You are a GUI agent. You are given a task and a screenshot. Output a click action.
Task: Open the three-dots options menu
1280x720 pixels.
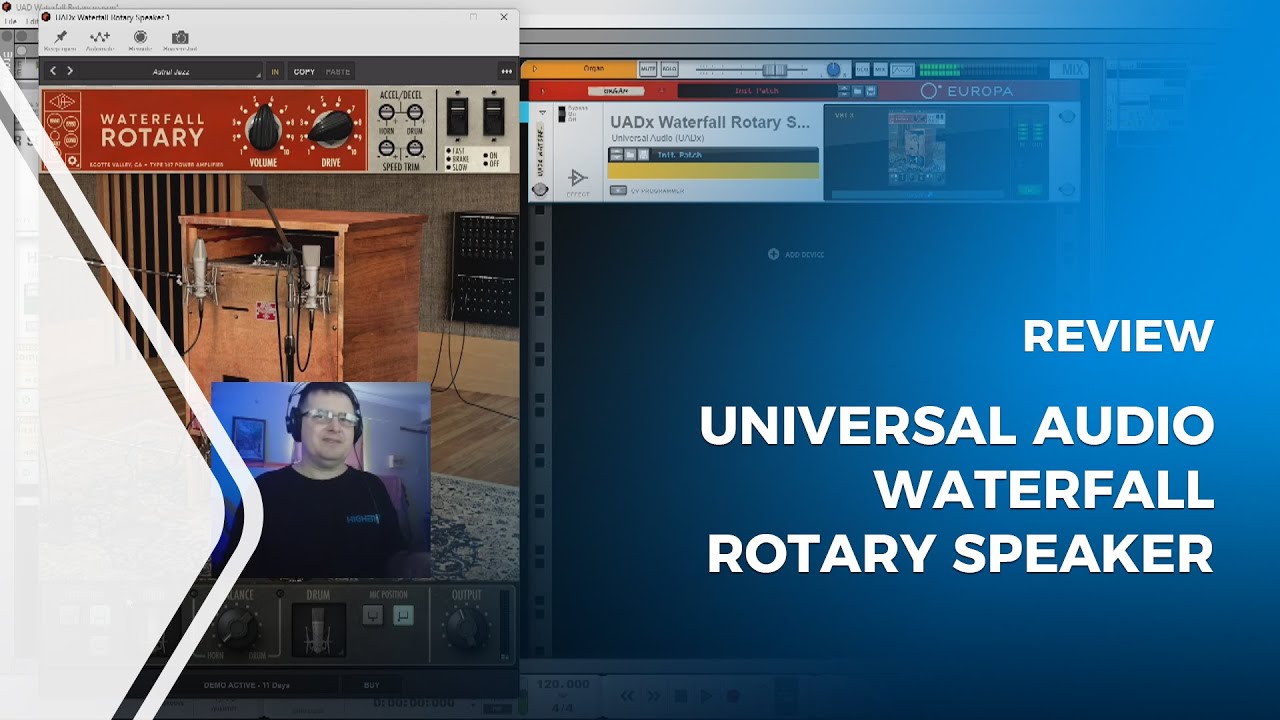coord(506,71)
